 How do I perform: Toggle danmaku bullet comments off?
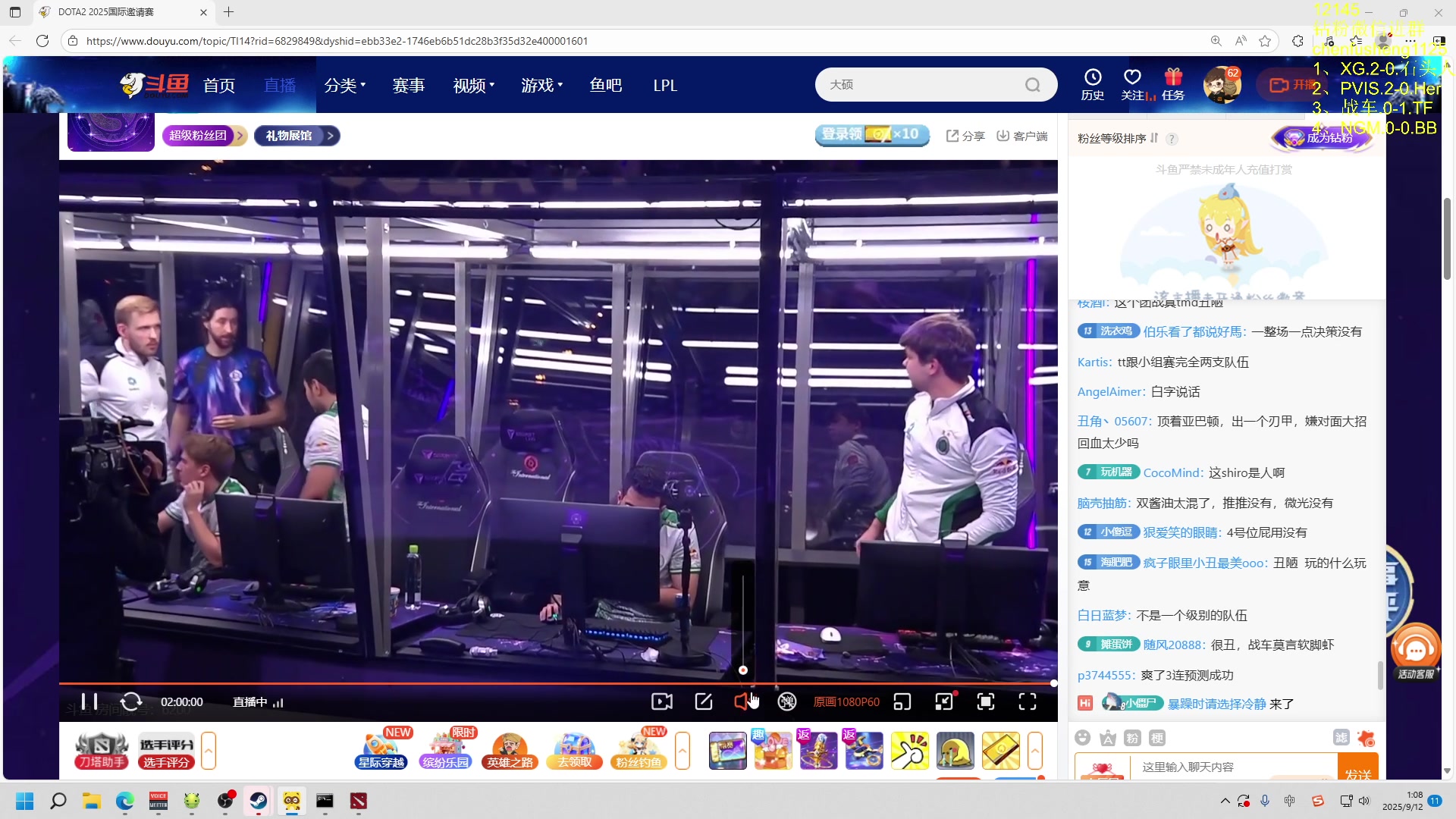pyautogui.click(x=787, y=701)
